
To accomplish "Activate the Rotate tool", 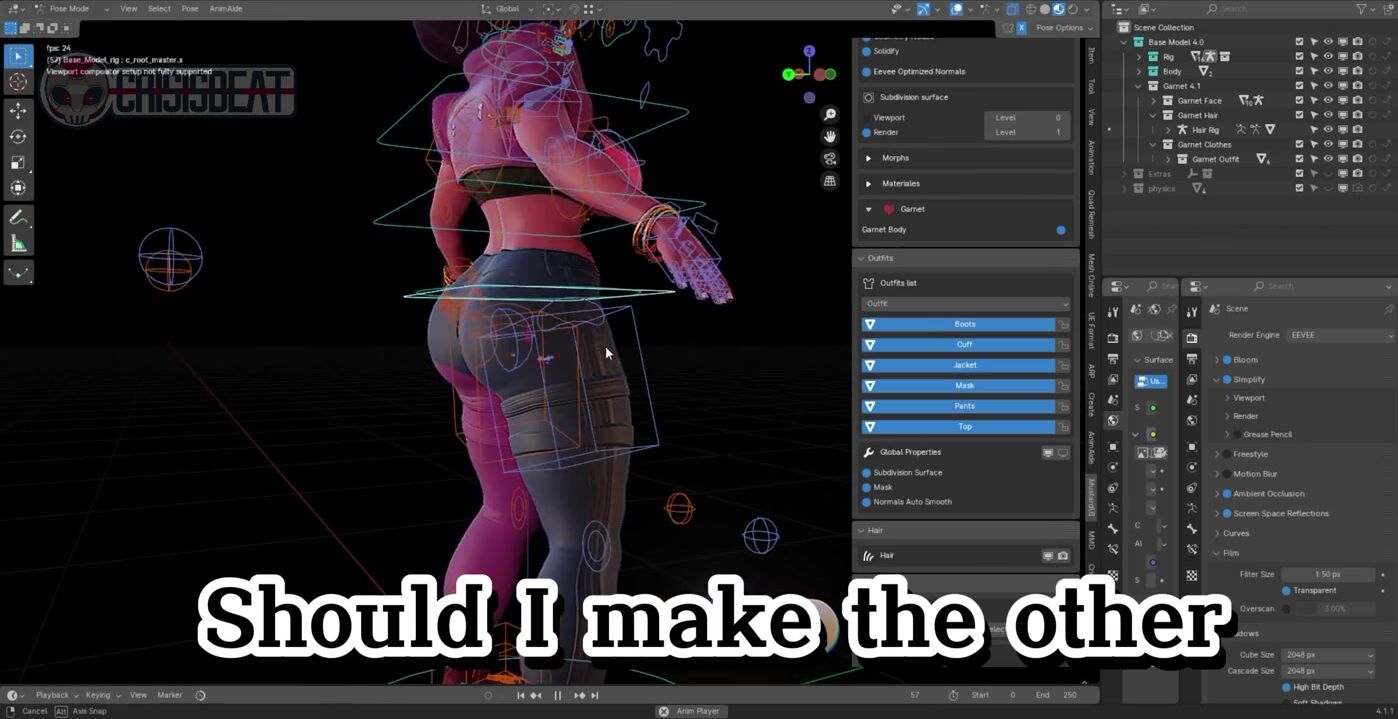I will click(x=18, y=136).
